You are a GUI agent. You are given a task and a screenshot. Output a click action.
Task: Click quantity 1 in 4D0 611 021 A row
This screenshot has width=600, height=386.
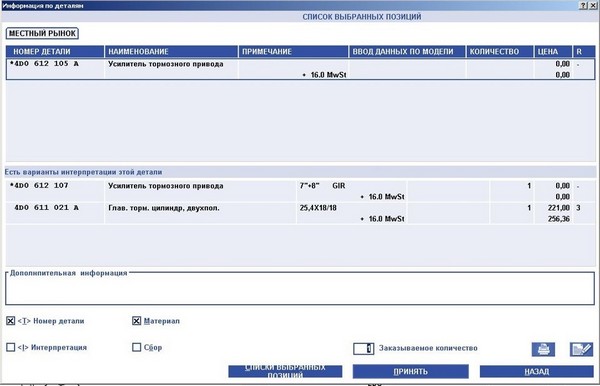pyautogui.click(x=529, y=208)
